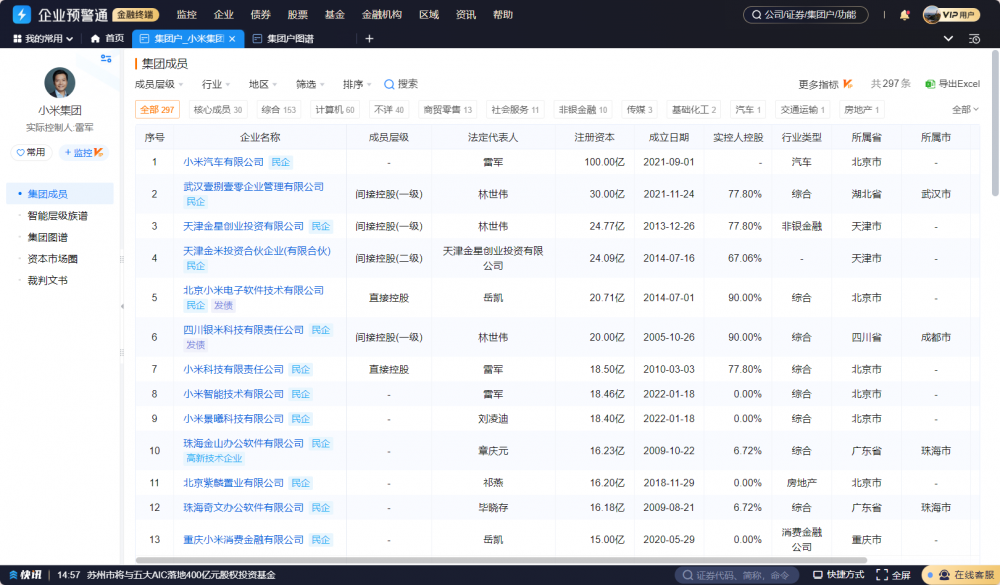
Task: Filter by 计算机 60 chip
Action: pos(335,110)
